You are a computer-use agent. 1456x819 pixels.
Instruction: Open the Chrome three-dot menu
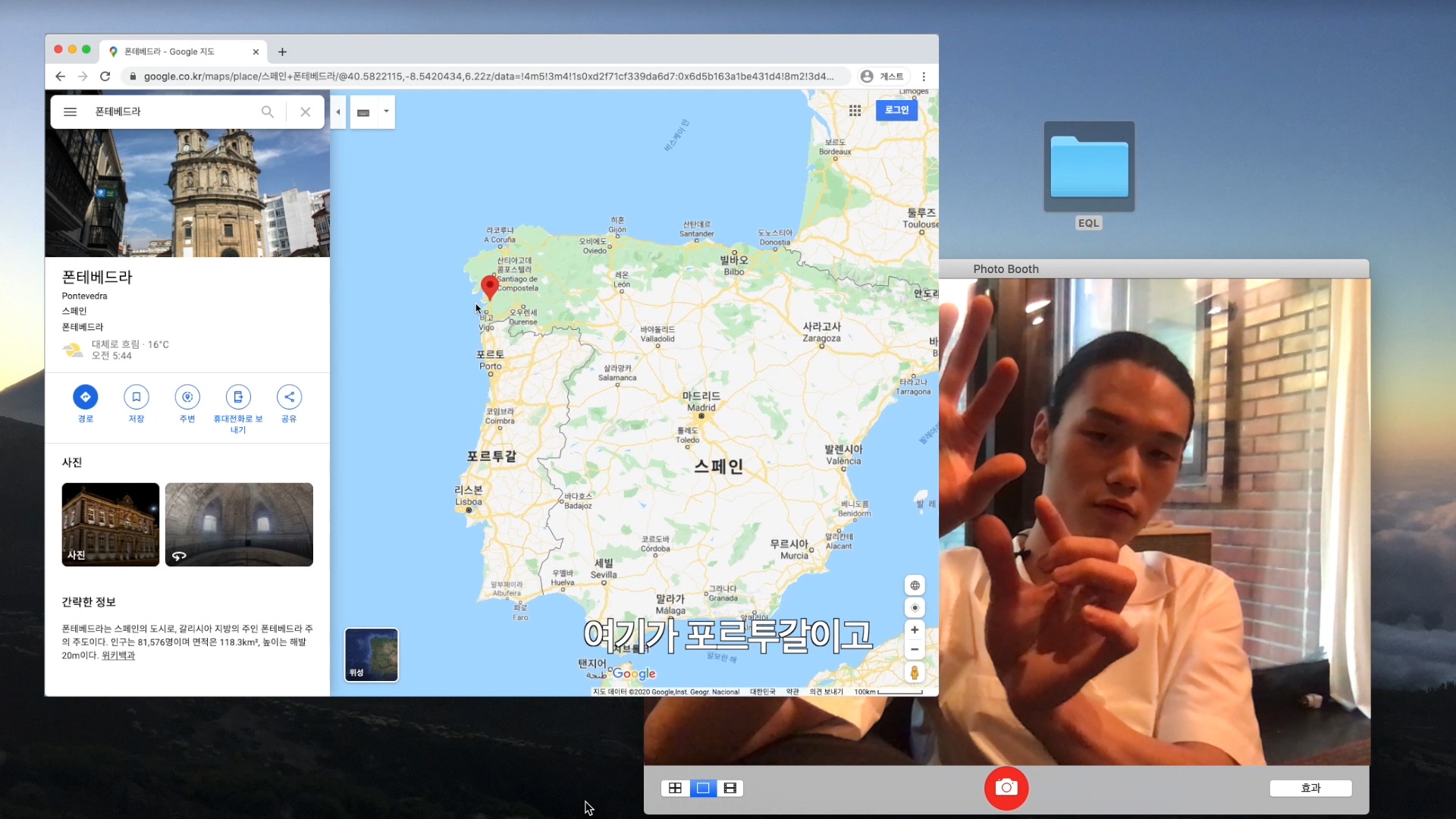[924, 77]
